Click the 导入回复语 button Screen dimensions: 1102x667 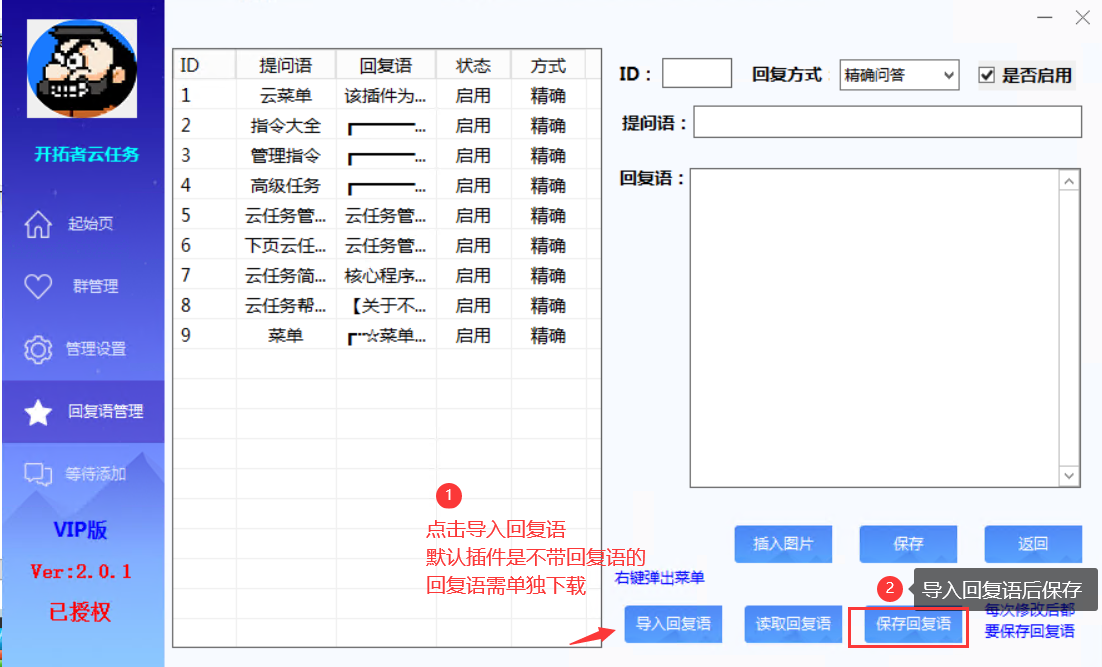coord(673,623)
